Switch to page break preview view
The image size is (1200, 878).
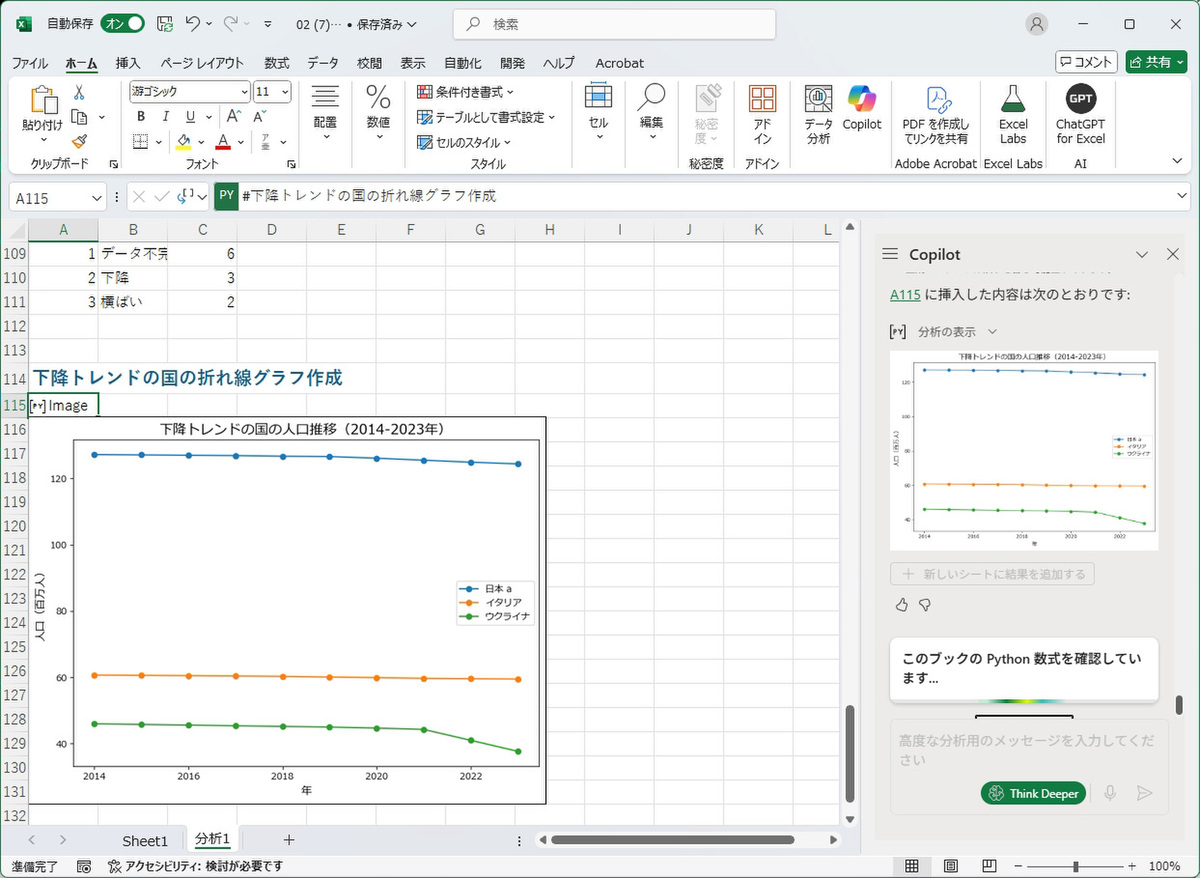989,866
